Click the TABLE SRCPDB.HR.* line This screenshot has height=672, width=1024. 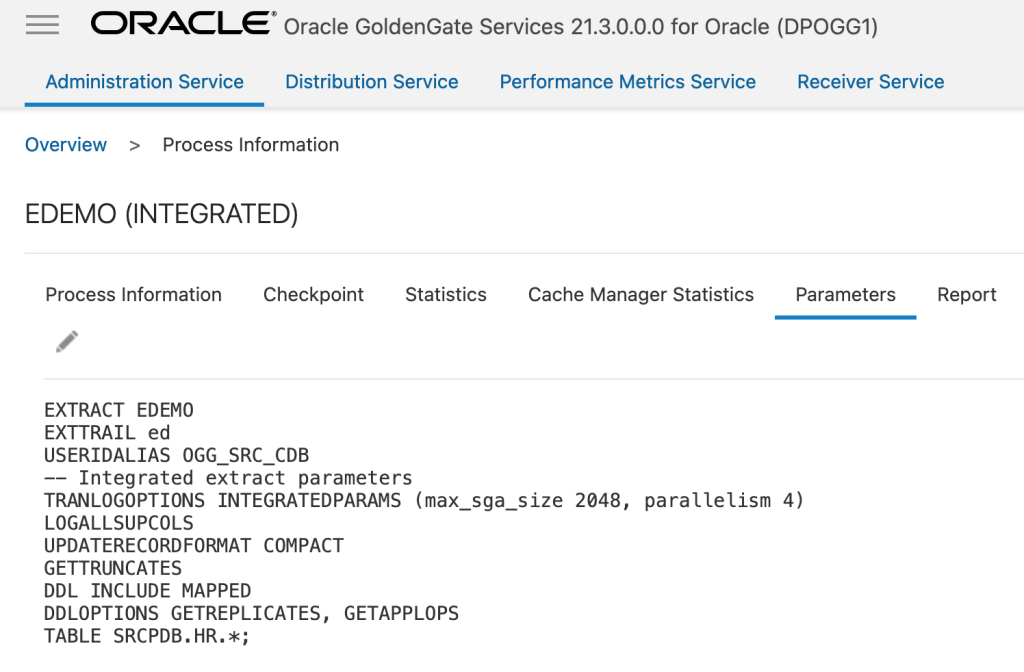pos(147,636)
